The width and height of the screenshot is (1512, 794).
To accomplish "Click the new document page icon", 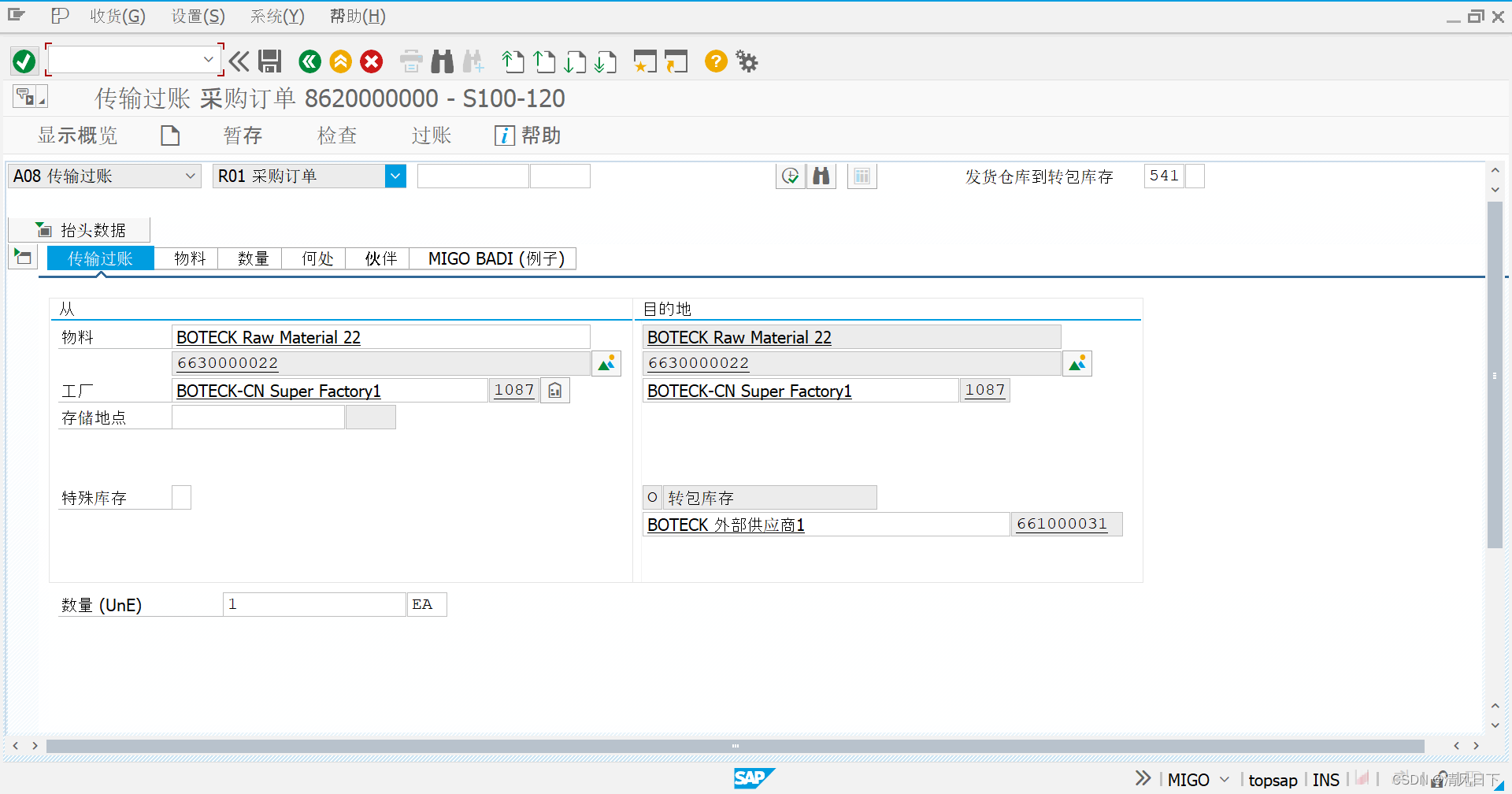I will click(170, 135).
